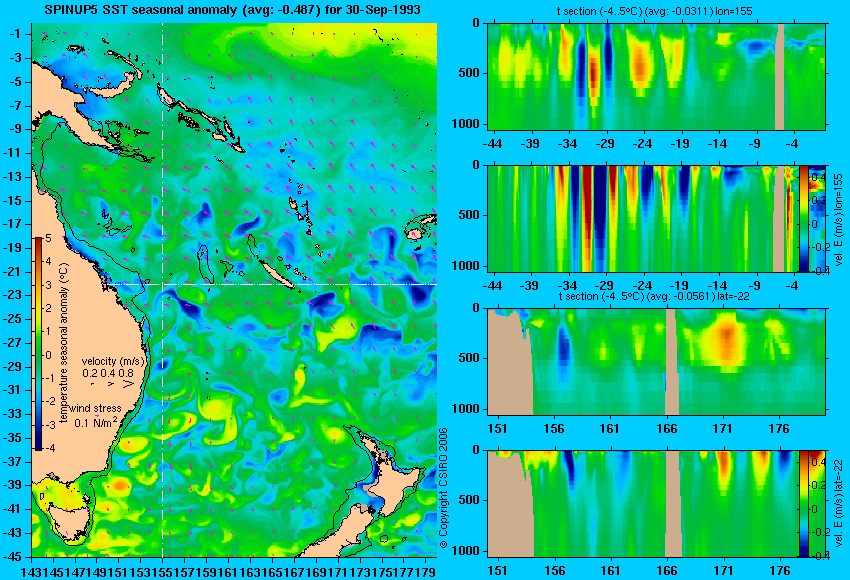
Task: Open the lon=155 eastward velocity section plot
Action: point(643,218)
